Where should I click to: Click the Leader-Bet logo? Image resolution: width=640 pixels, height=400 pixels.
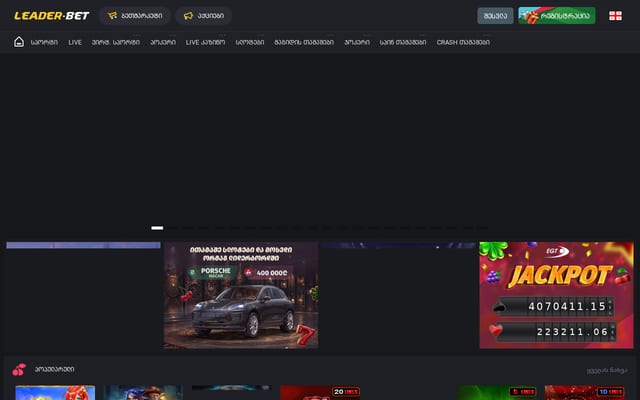tap(52, 16)
